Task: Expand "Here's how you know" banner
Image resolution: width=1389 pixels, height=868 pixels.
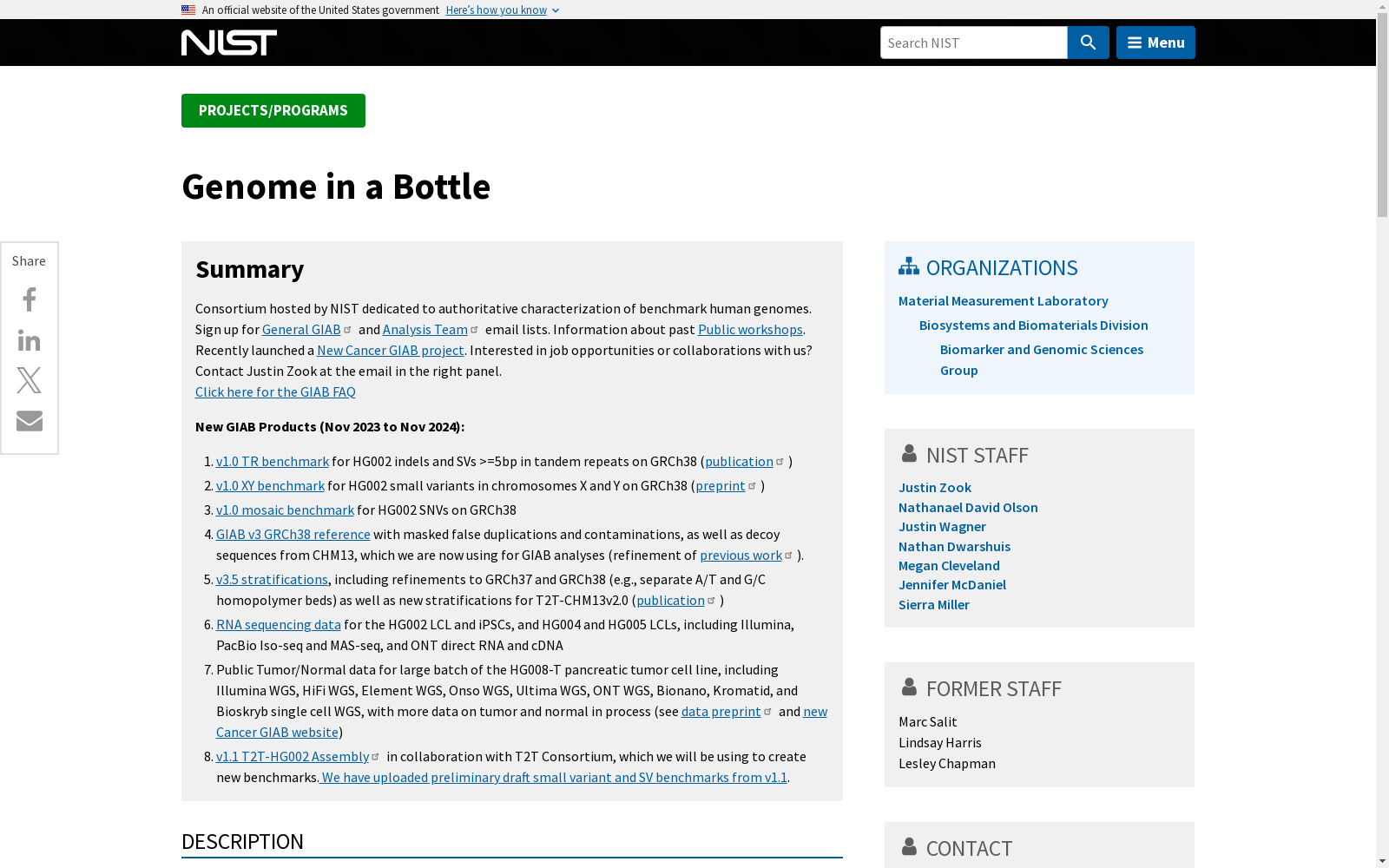Action: (x=503, y=10)
